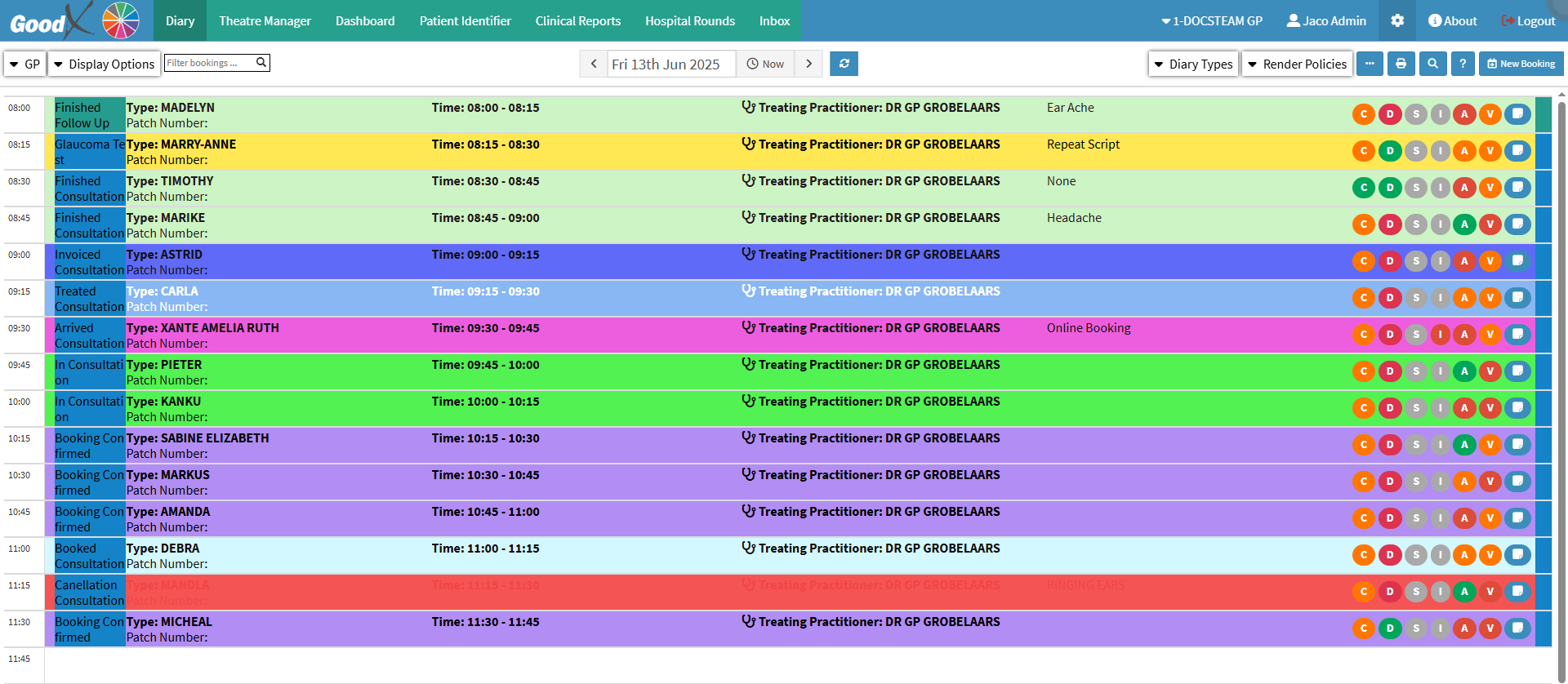Expand the Render Policies dropdown
Viewport: 1568px width, 684px height.
(1297, 64)
